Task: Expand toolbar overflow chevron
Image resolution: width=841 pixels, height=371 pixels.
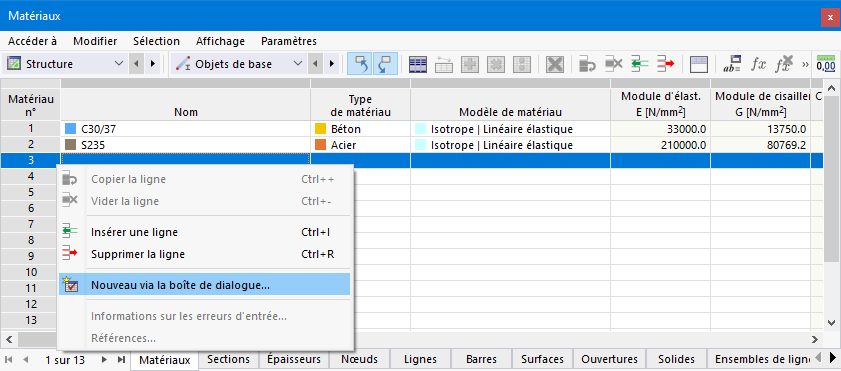Action: tap(805, 64)
